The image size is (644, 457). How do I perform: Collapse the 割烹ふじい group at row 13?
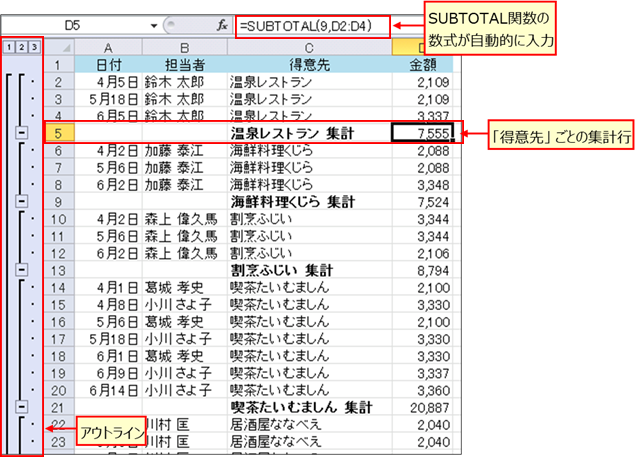click(x=22, y=270)
